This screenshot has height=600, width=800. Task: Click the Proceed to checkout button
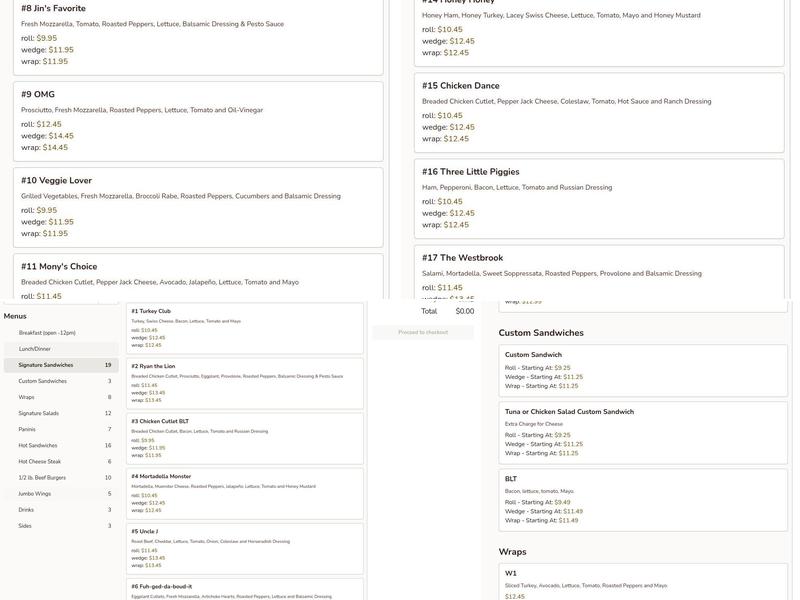[x=423, y=332]
